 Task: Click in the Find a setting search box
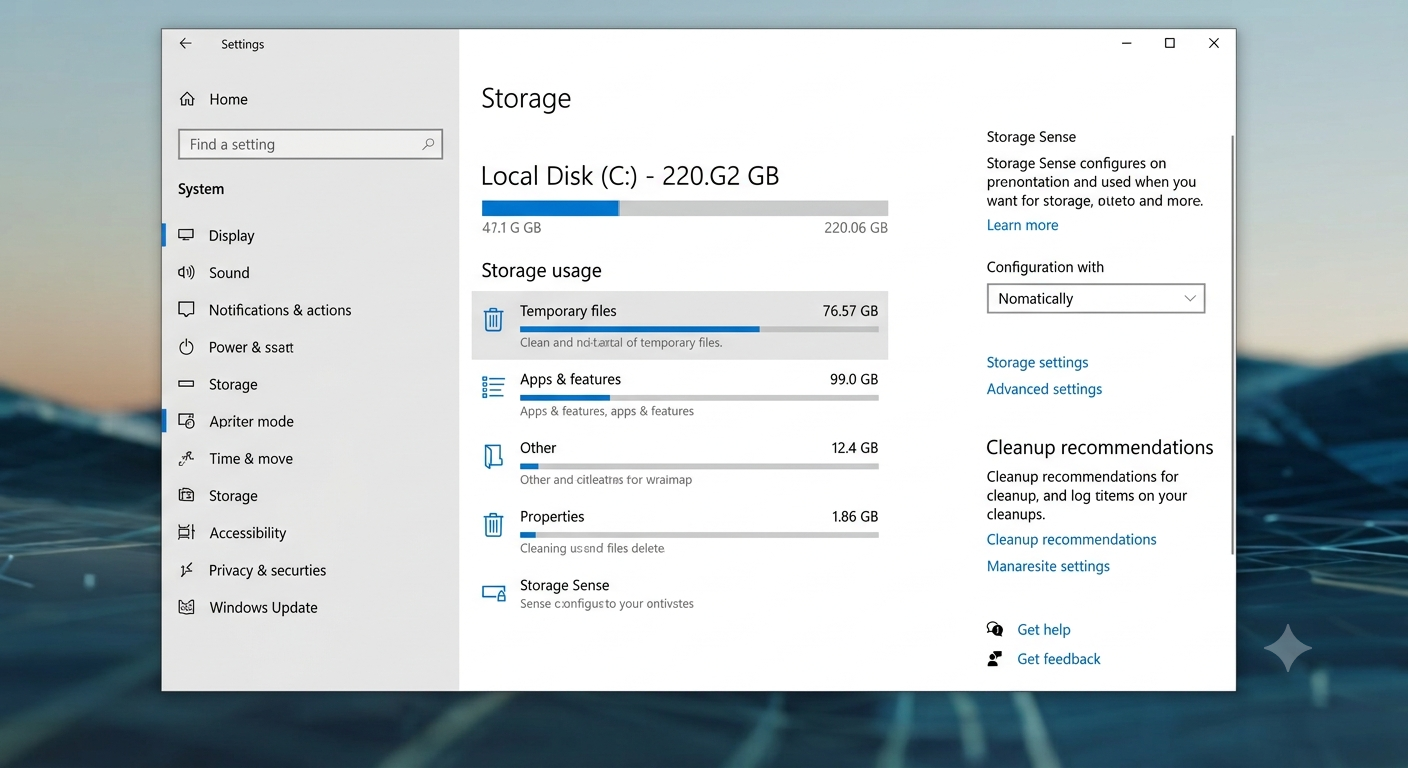pyautogui.click(x=310, y=144)
